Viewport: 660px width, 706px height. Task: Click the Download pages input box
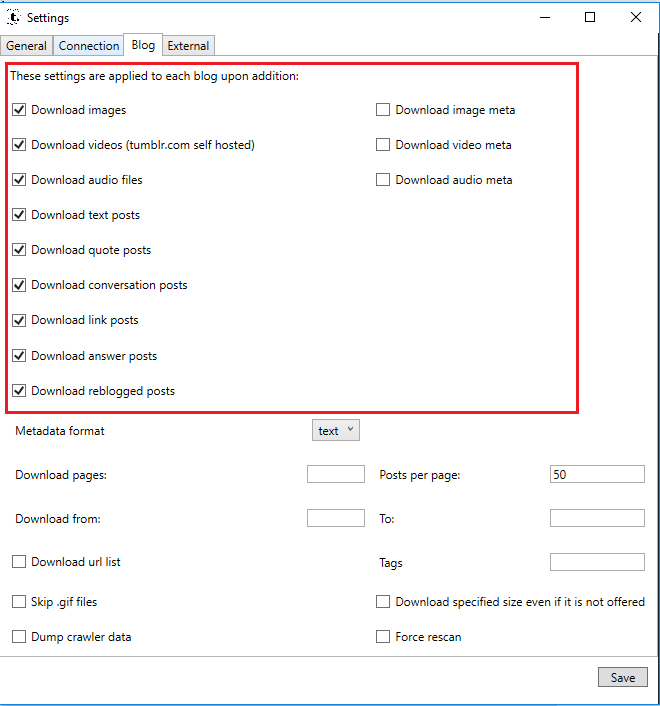click(336, 474)
